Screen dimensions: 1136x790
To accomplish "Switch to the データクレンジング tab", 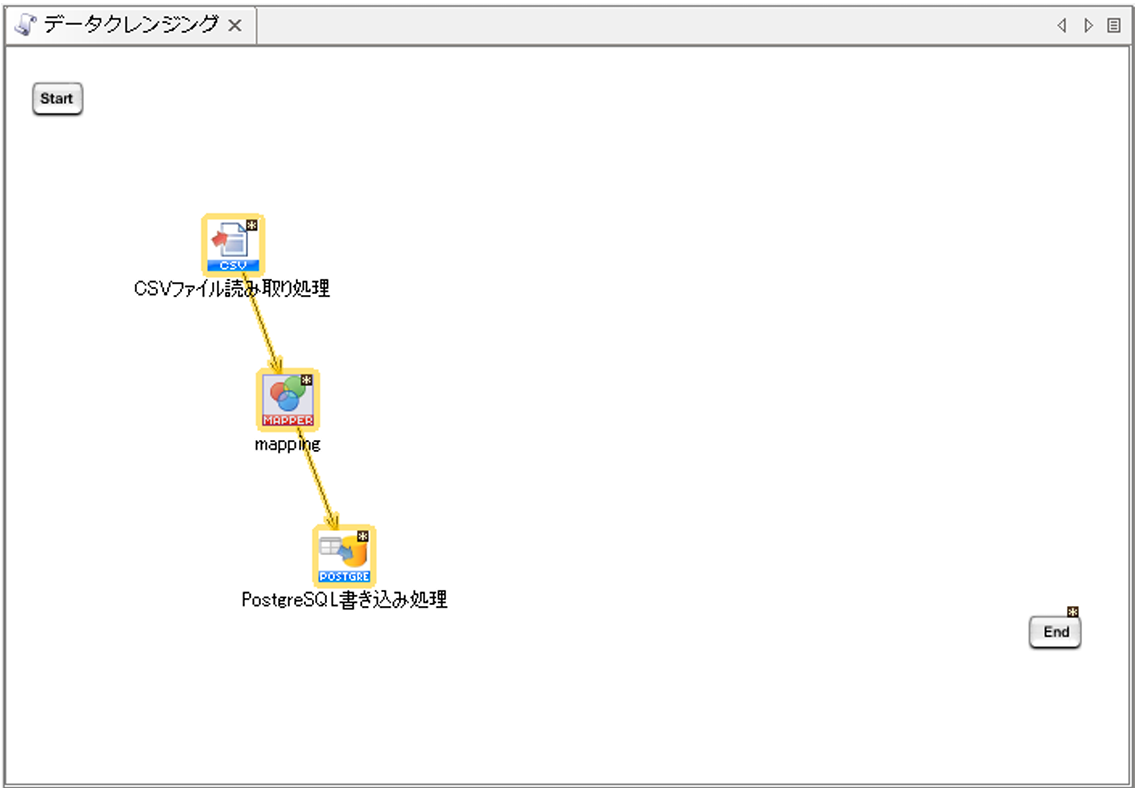I will pos(130,25).
